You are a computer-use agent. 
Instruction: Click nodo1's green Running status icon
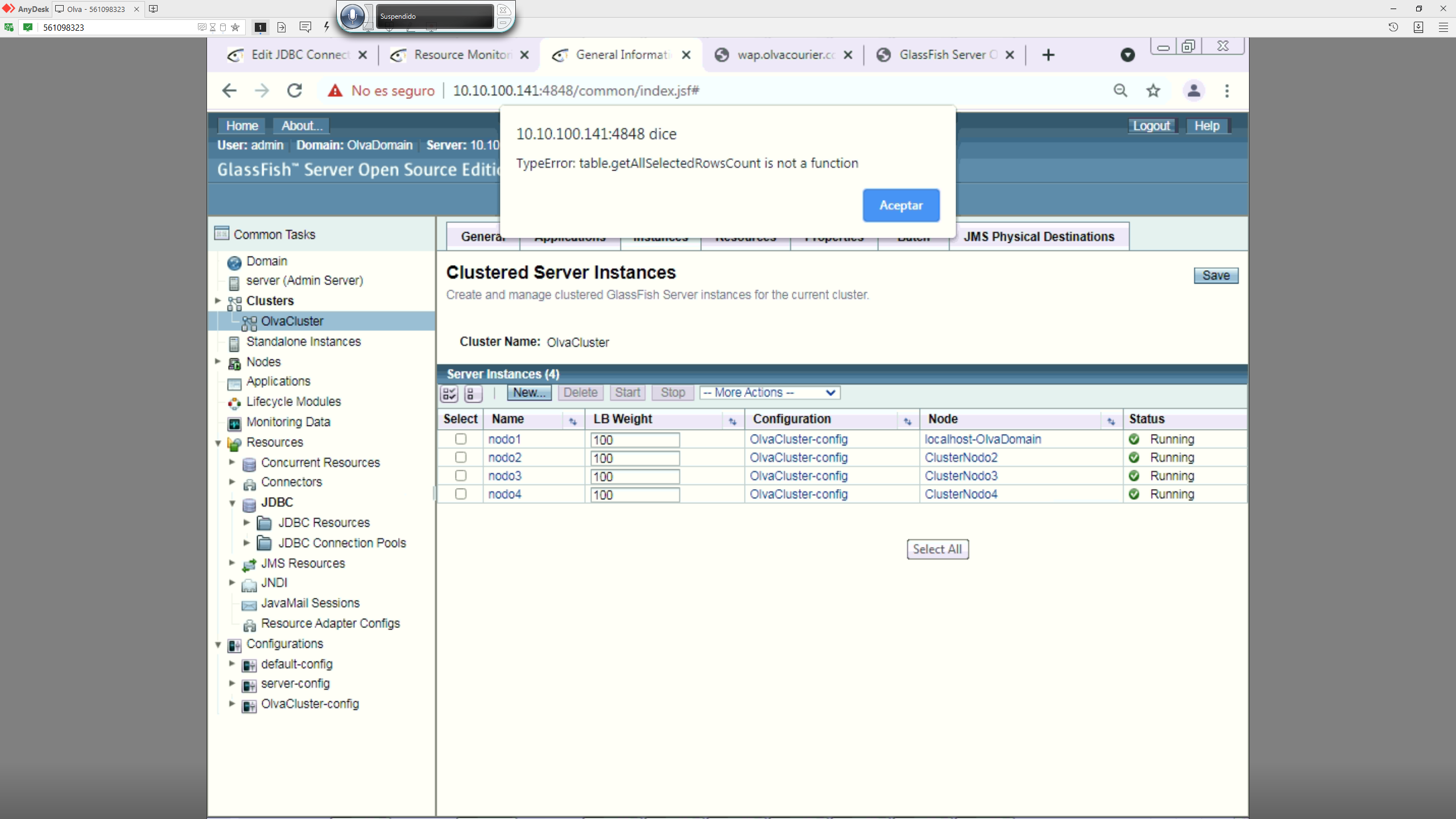click(x=1134, y=439)
